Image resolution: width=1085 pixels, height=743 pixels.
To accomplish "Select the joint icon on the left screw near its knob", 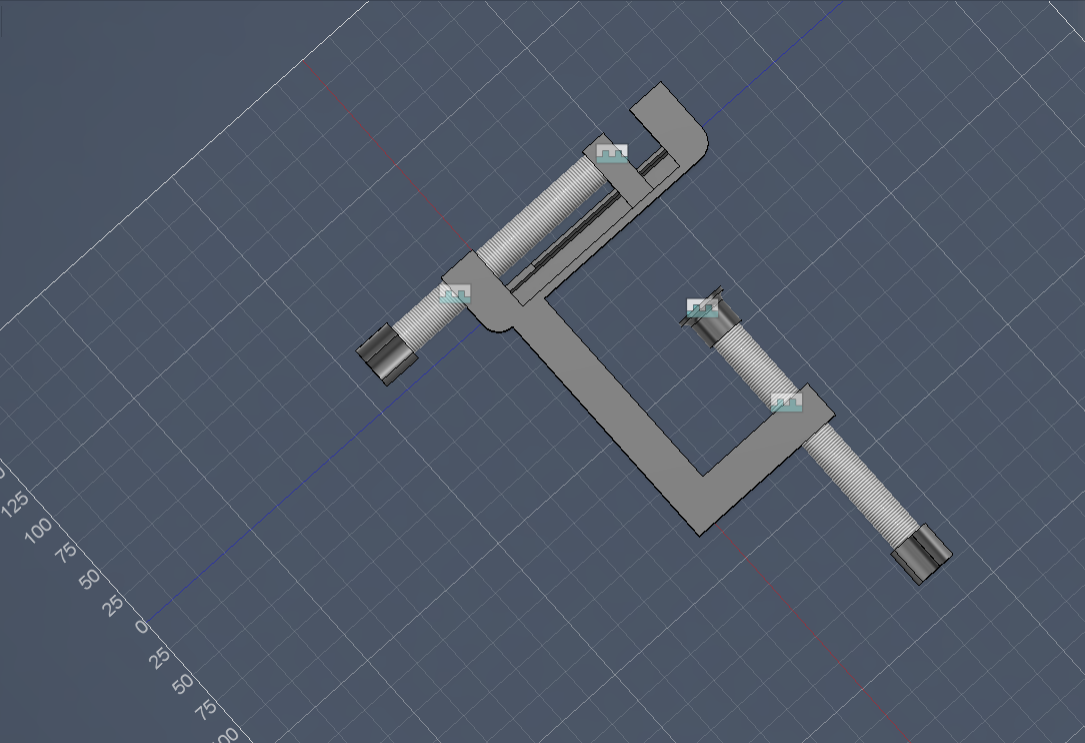I will click(x=455, y=294).
